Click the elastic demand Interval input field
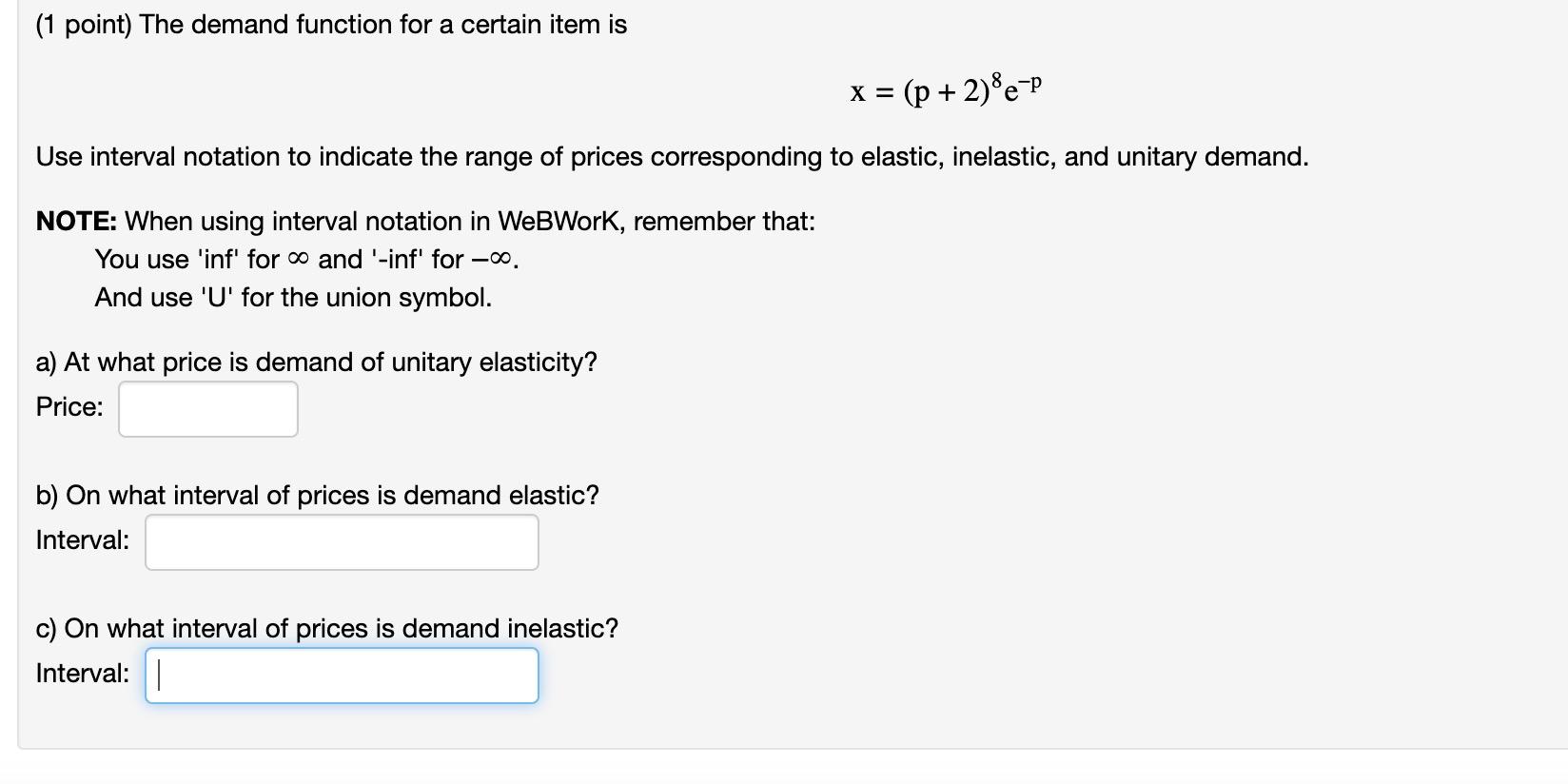Image resolution: width=1568 pixels, height=784 pixels. click(340, 541)
